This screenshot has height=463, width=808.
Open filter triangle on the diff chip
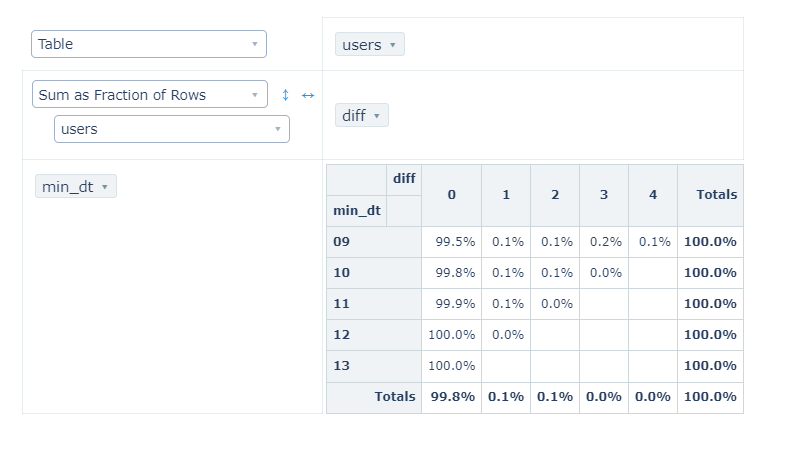coord(376,116)
